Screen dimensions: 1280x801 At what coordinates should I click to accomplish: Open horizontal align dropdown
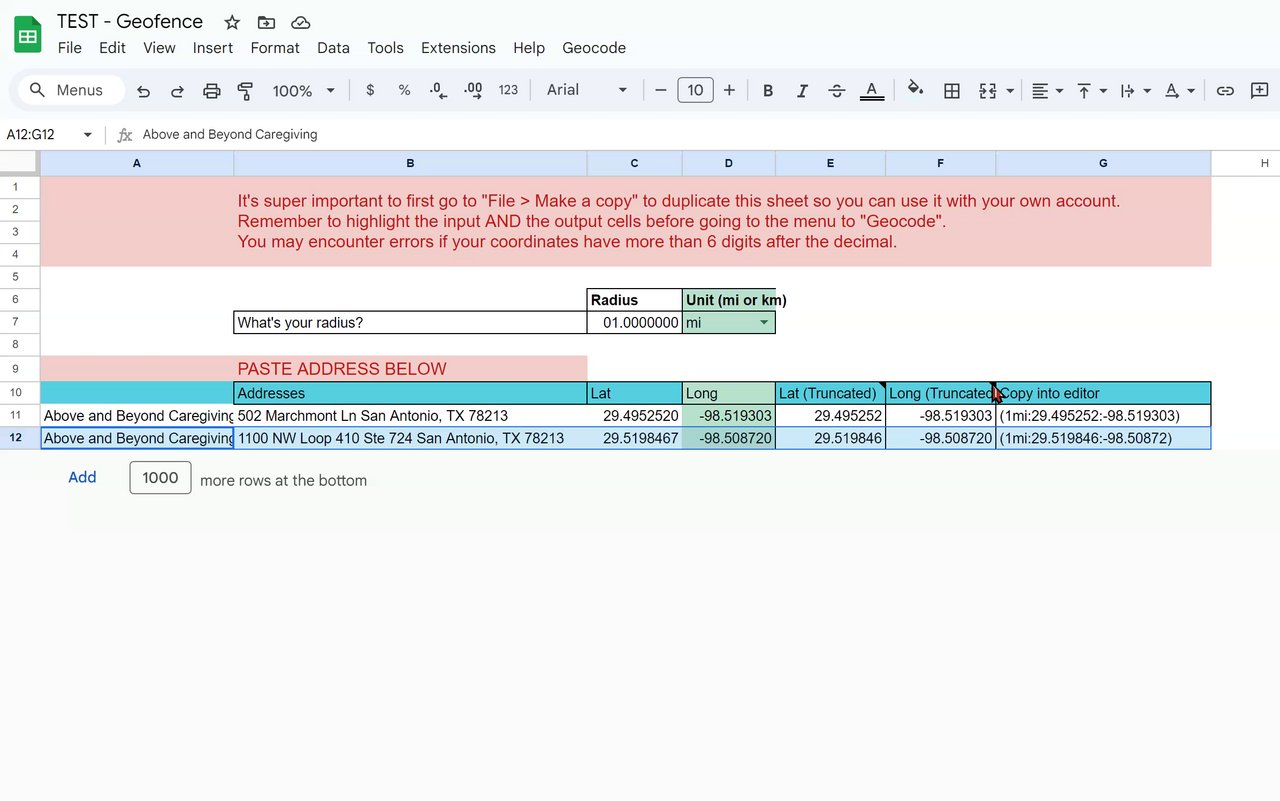click(1047, 90)
